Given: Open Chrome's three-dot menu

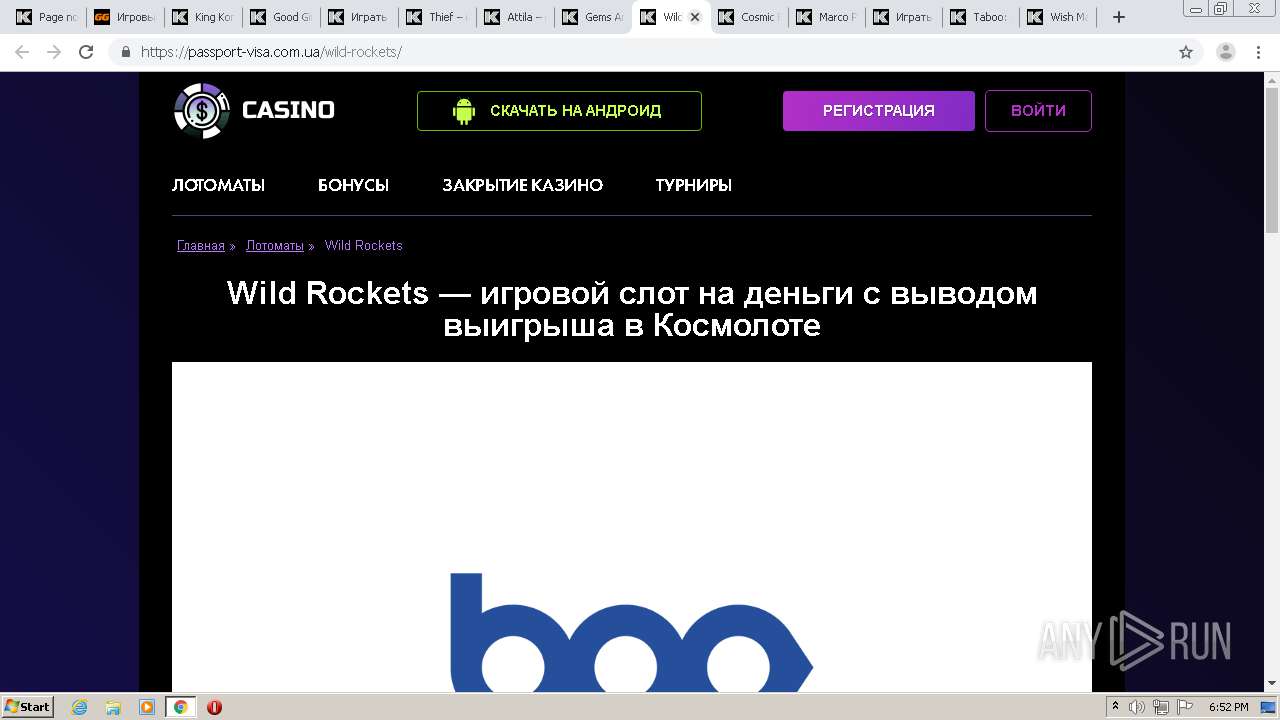Looking at the screenshot, I should 1259,52.
